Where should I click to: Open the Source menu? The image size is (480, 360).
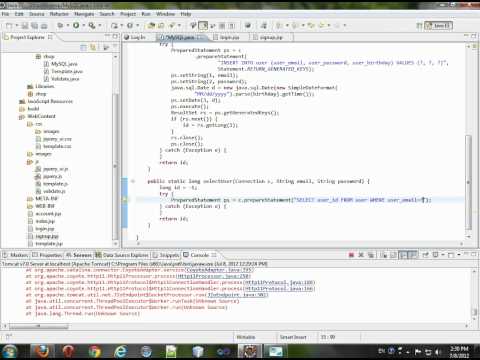[37, 14]
